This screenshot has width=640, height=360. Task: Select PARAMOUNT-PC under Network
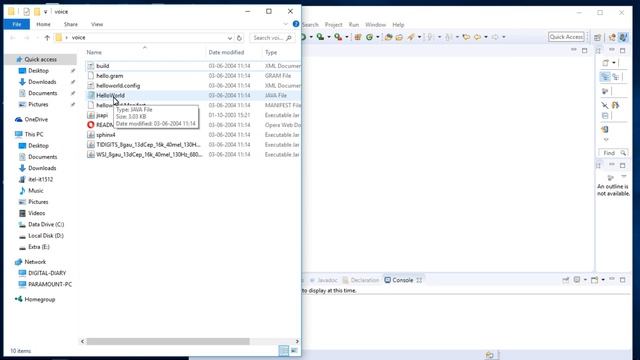pos(50,284)
